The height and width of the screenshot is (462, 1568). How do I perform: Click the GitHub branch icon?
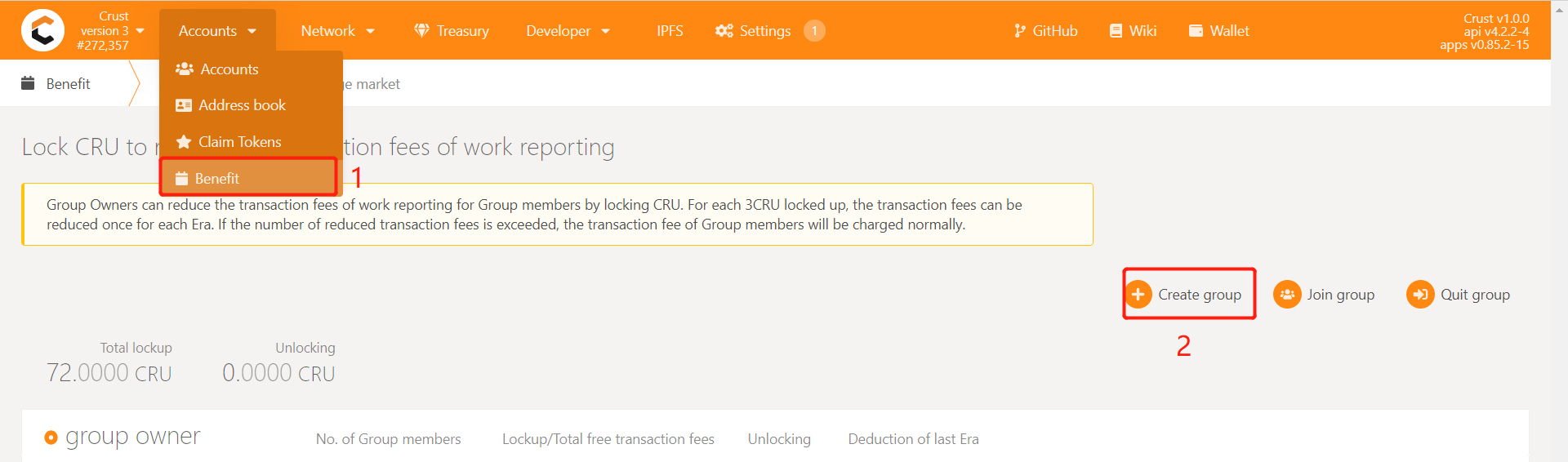coord(1019,31)
